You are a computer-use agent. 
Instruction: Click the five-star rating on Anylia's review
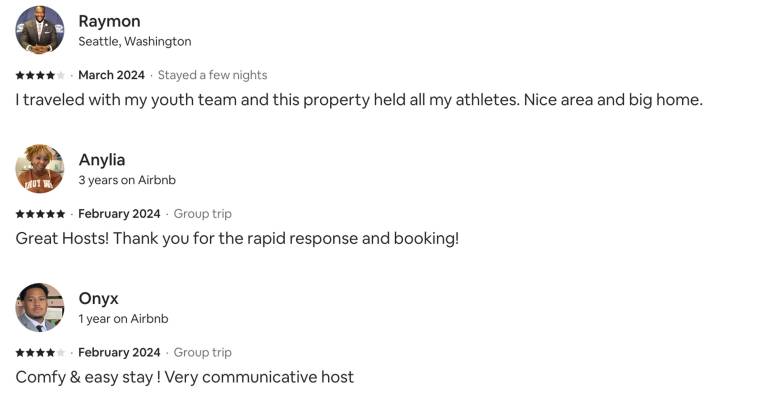point(40,214)
